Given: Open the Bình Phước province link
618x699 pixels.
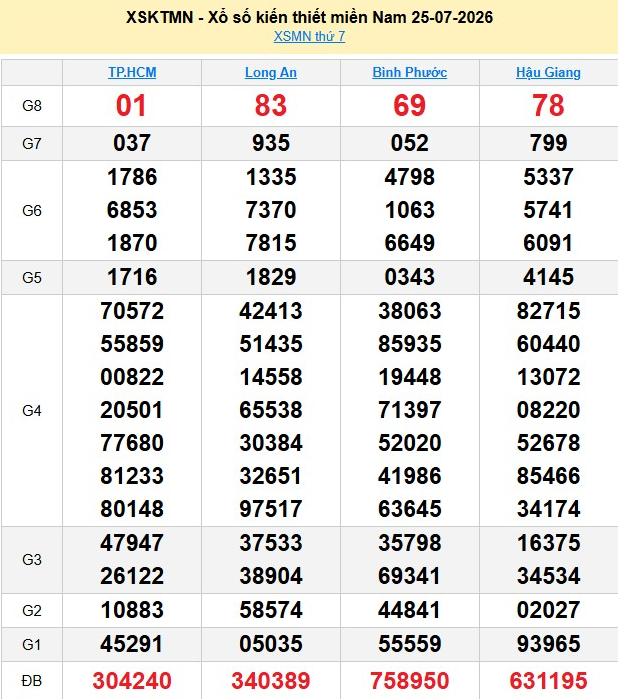Looking at the screenshot, I should 409,72.
